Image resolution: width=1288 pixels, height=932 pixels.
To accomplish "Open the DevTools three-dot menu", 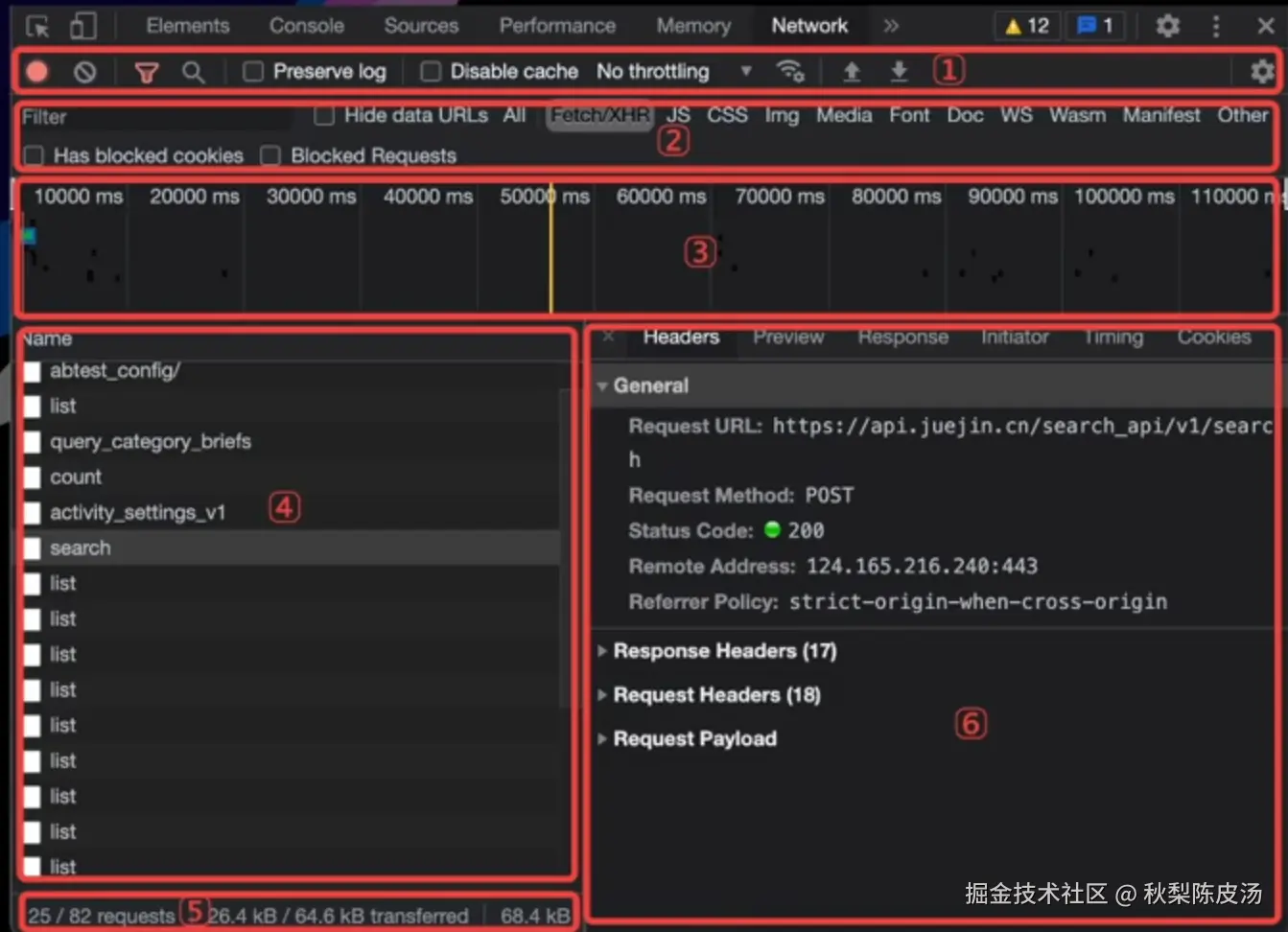I will [x=1216, y=26].
